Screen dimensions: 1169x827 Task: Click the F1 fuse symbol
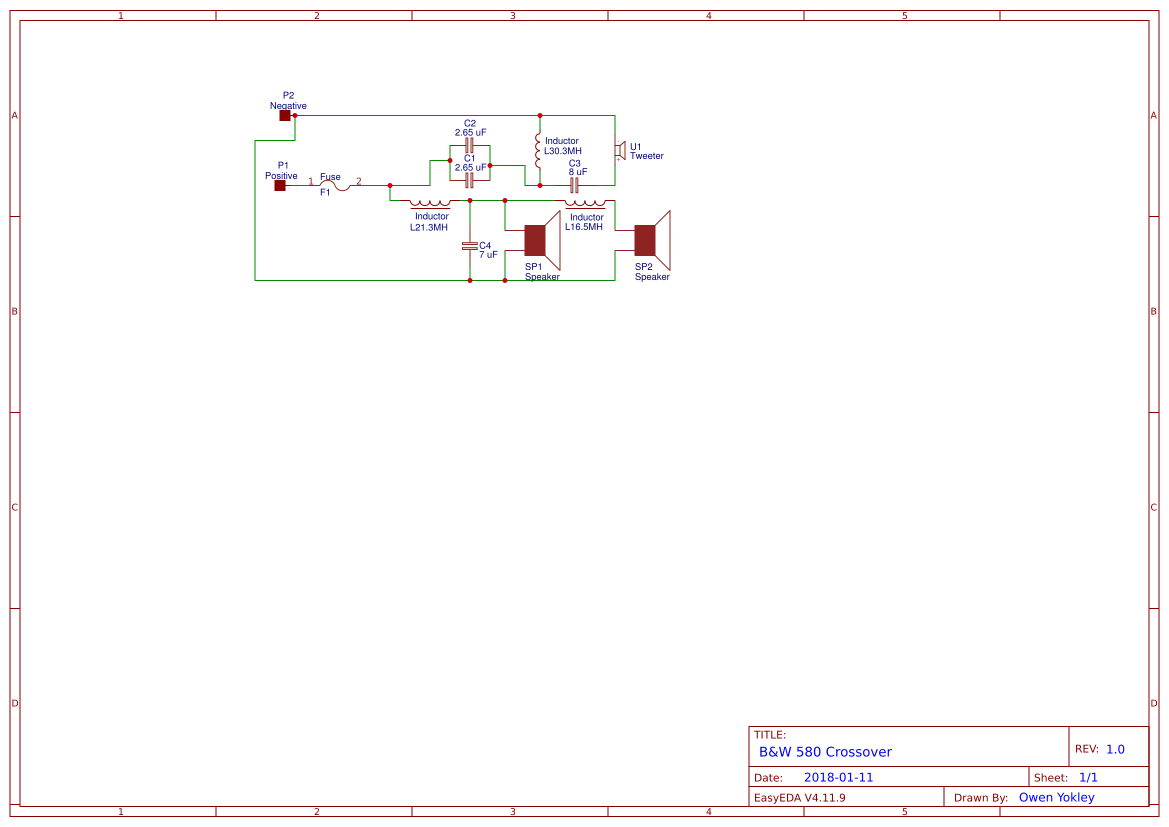tap(335, 185)
